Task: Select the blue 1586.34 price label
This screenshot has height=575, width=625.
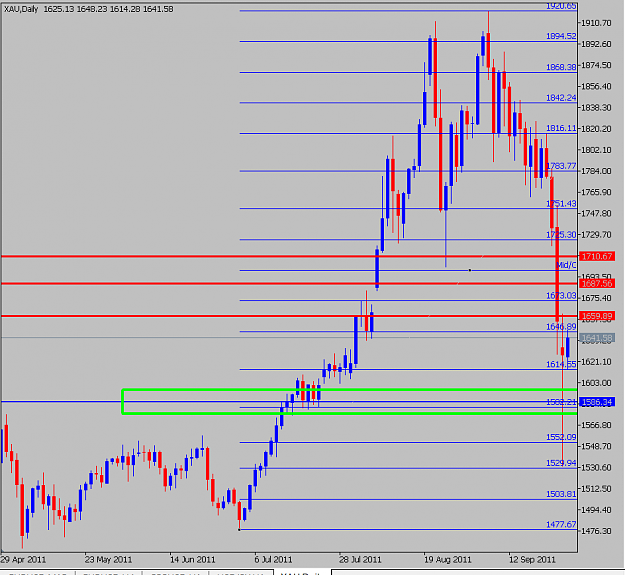Action: click(x=597, y=402)
